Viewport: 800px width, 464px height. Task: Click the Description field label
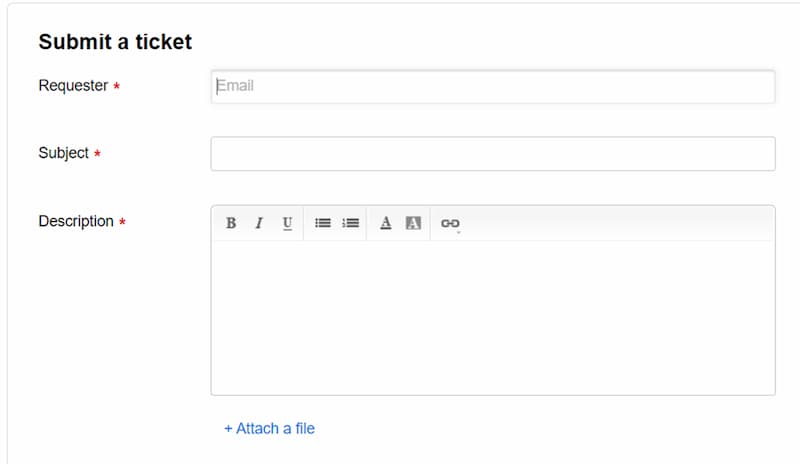click(x=76, y=221)
